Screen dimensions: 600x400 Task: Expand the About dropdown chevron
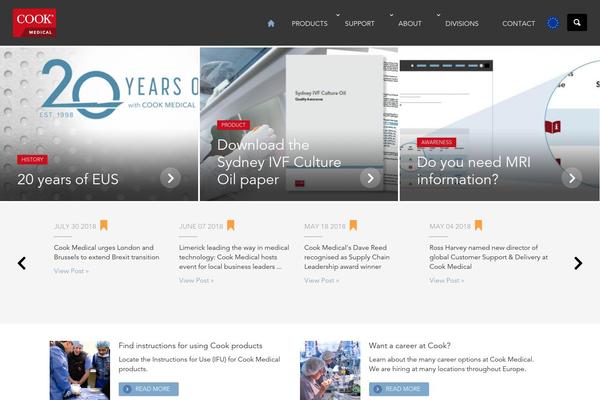coord(438,15)
